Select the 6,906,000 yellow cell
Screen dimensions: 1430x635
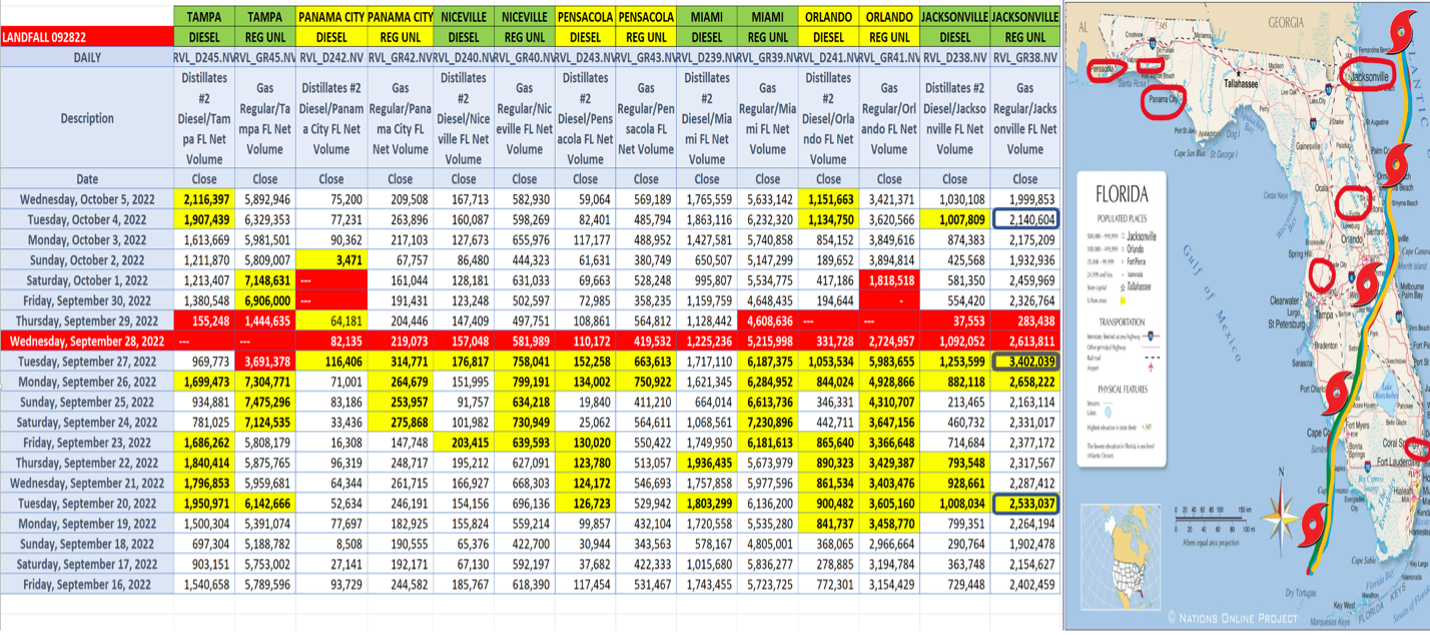265,300
